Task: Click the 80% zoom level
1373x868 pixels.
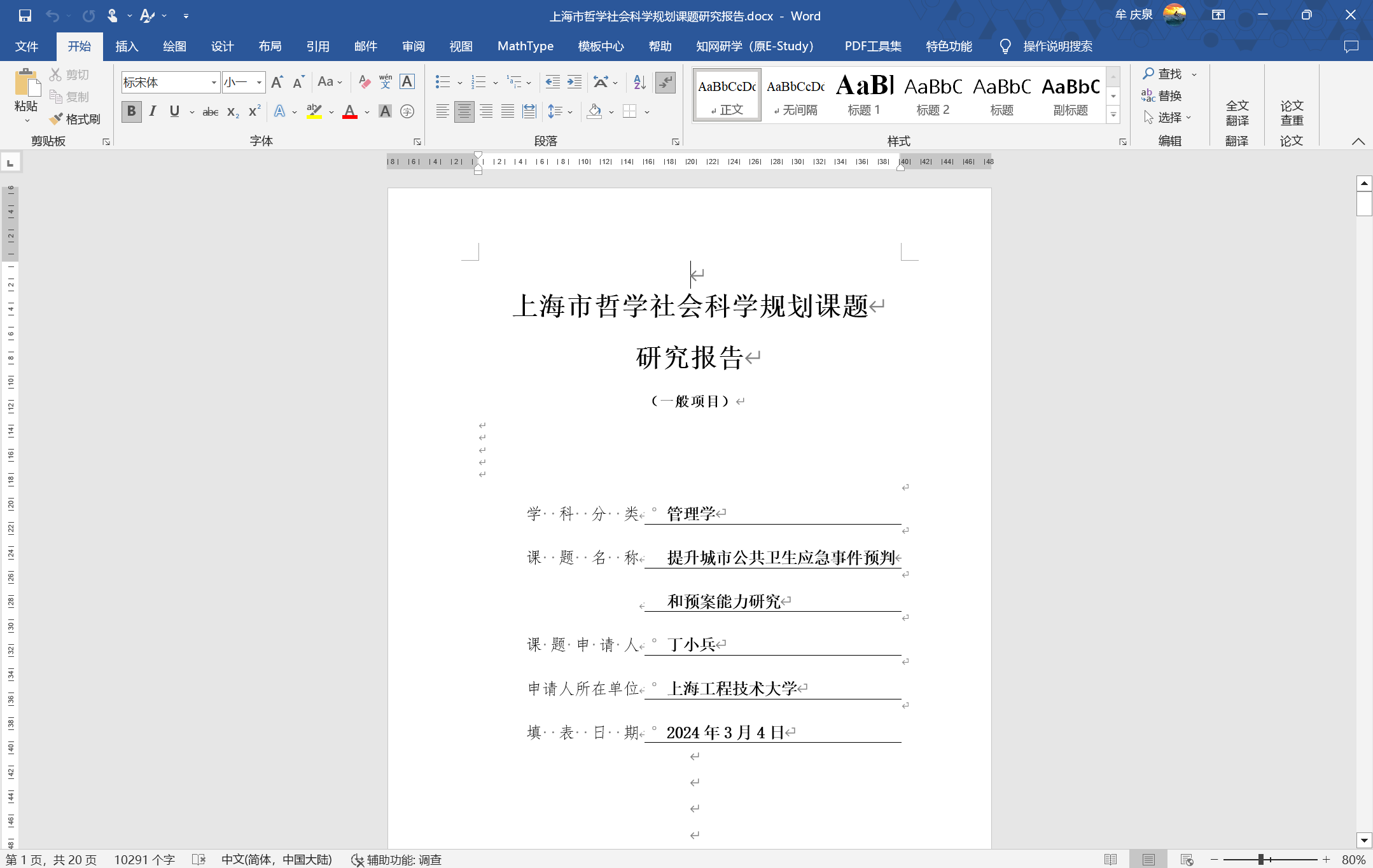Action: (1353, 859)
